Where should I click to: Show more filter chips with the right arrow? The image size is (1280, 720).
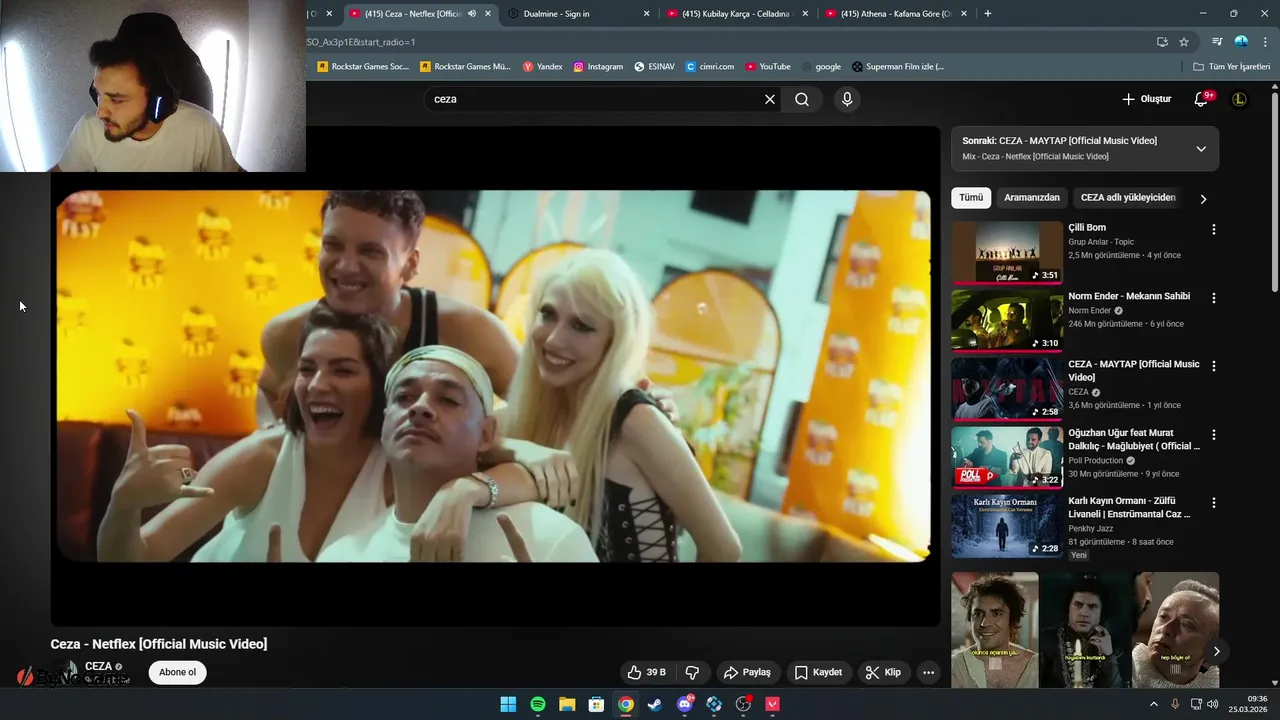[x=1203, y=199]
